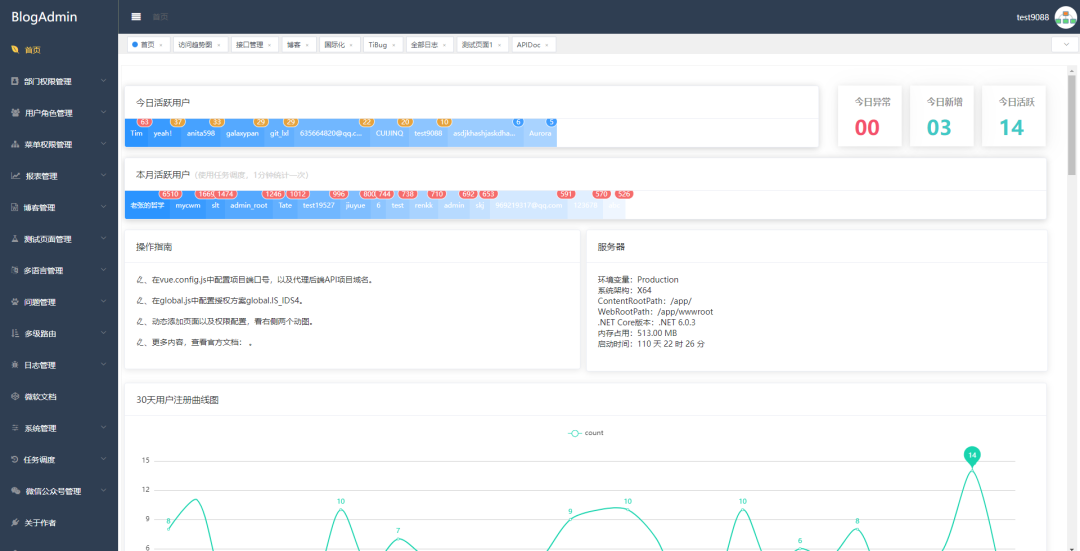Expand the 系统管理 submenu arrow
The height and width of the screenshot is (551, 1080).
pyautogui.click(x=103, y=428)
